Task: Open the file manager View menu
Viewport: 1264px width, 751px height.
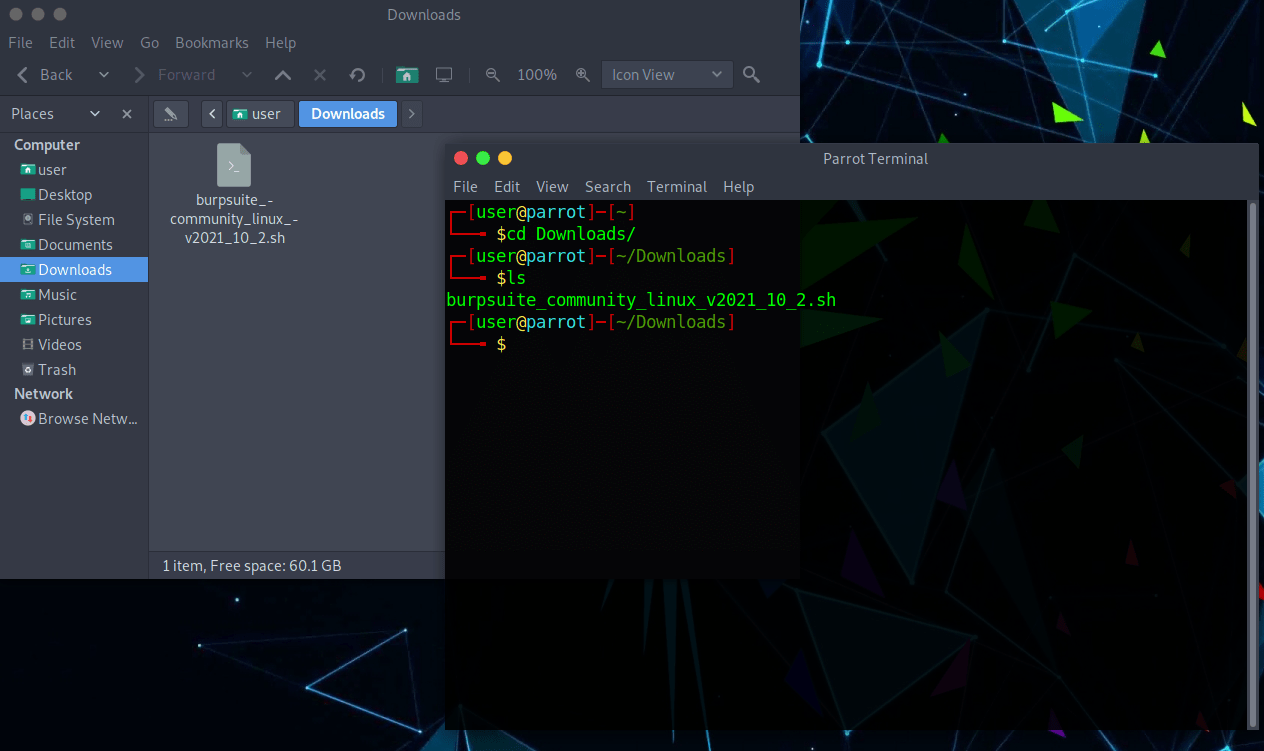Action: pos(107,43)
